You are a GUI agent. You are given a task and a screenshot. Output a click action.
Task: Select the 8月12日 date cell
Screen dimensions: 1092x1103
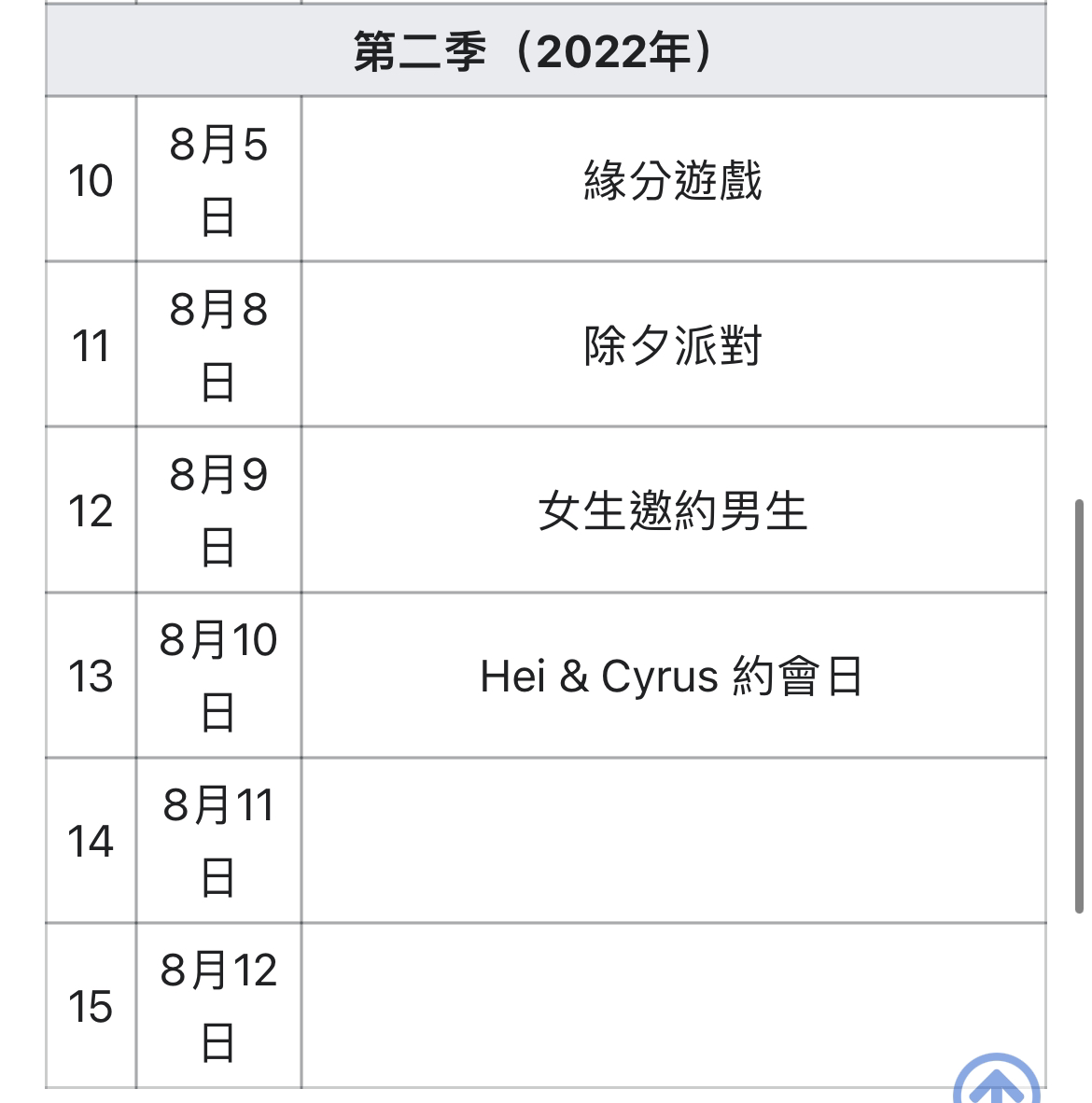point(218,1006)
